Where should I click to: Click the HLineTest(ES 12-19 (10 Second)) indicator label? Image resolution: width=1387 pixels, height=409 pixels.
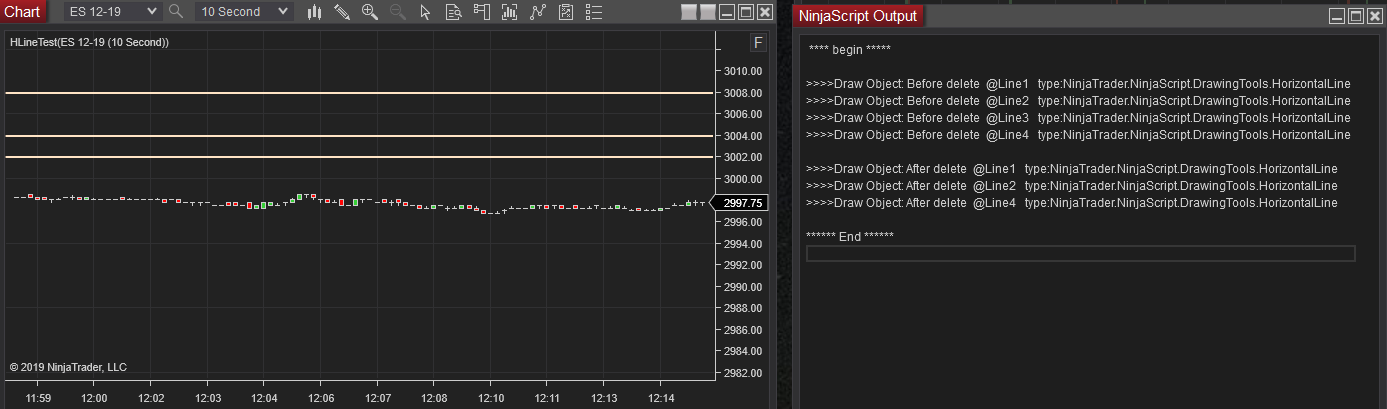(x=89, y=43)
